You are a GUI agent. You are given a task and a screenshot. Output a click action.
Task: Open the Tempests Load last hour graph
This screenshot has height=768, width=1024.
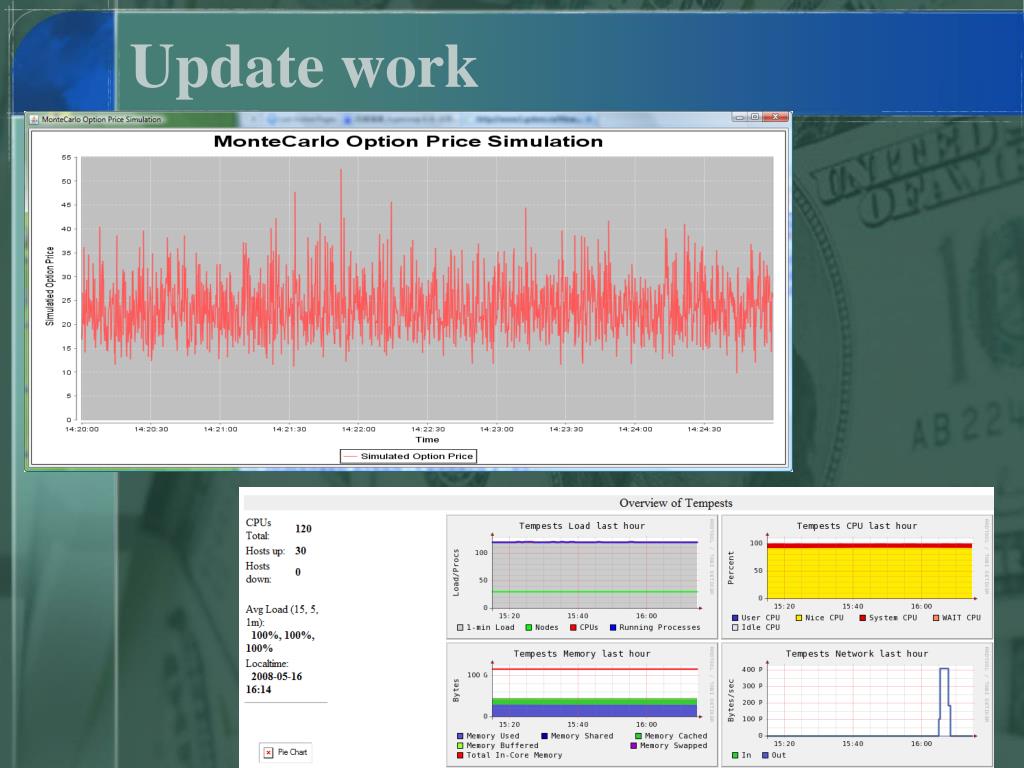[x=582, y=577]
